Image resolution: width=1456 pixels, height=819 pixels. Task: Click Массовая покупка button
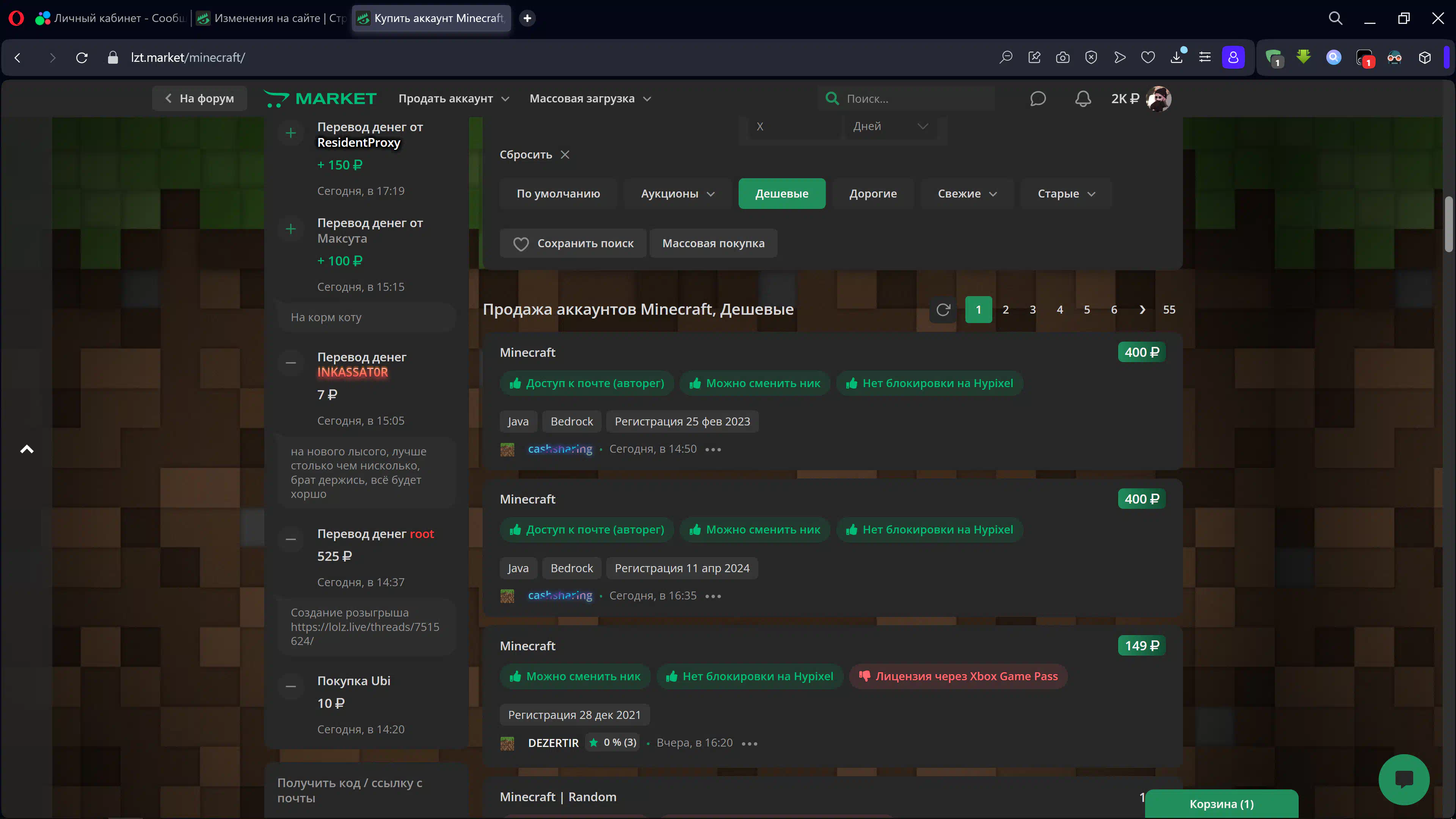tap(713, 243)
